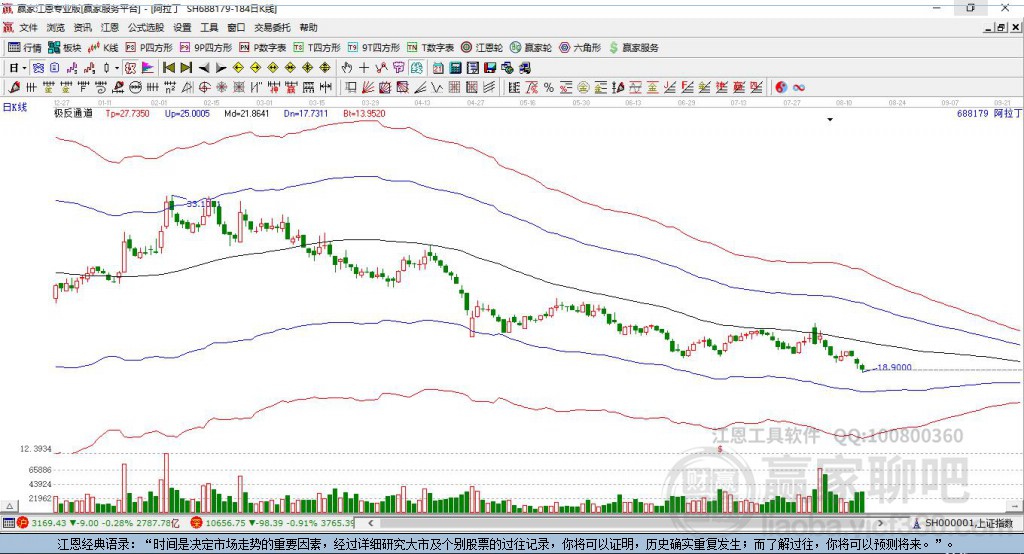Screen dimensions: 1024x554
Task: Open the P四方形 square tool
Action: (x=149, y=48)
